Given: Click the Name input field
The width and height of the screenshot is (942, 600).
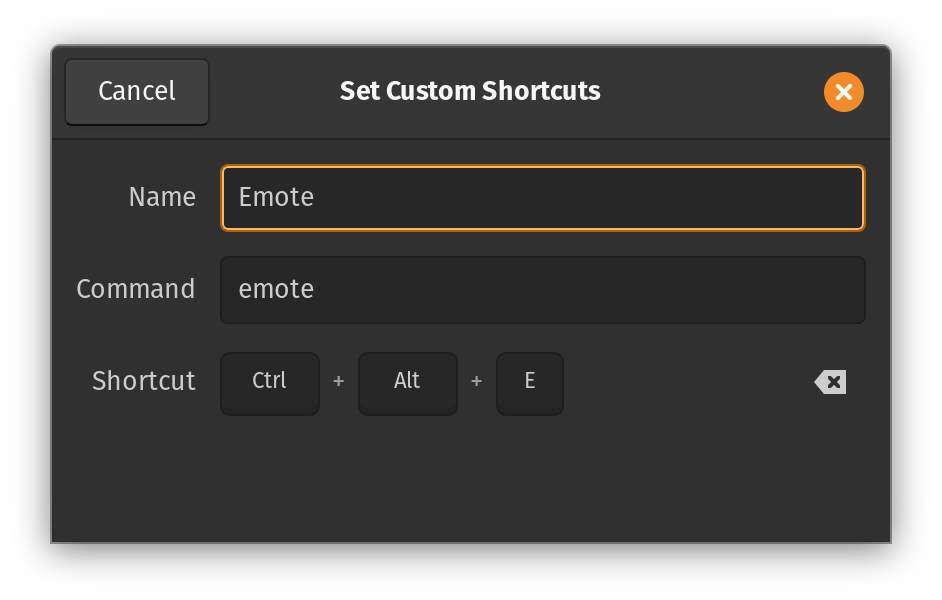Looking at the screenshot, I should point(542,197).
